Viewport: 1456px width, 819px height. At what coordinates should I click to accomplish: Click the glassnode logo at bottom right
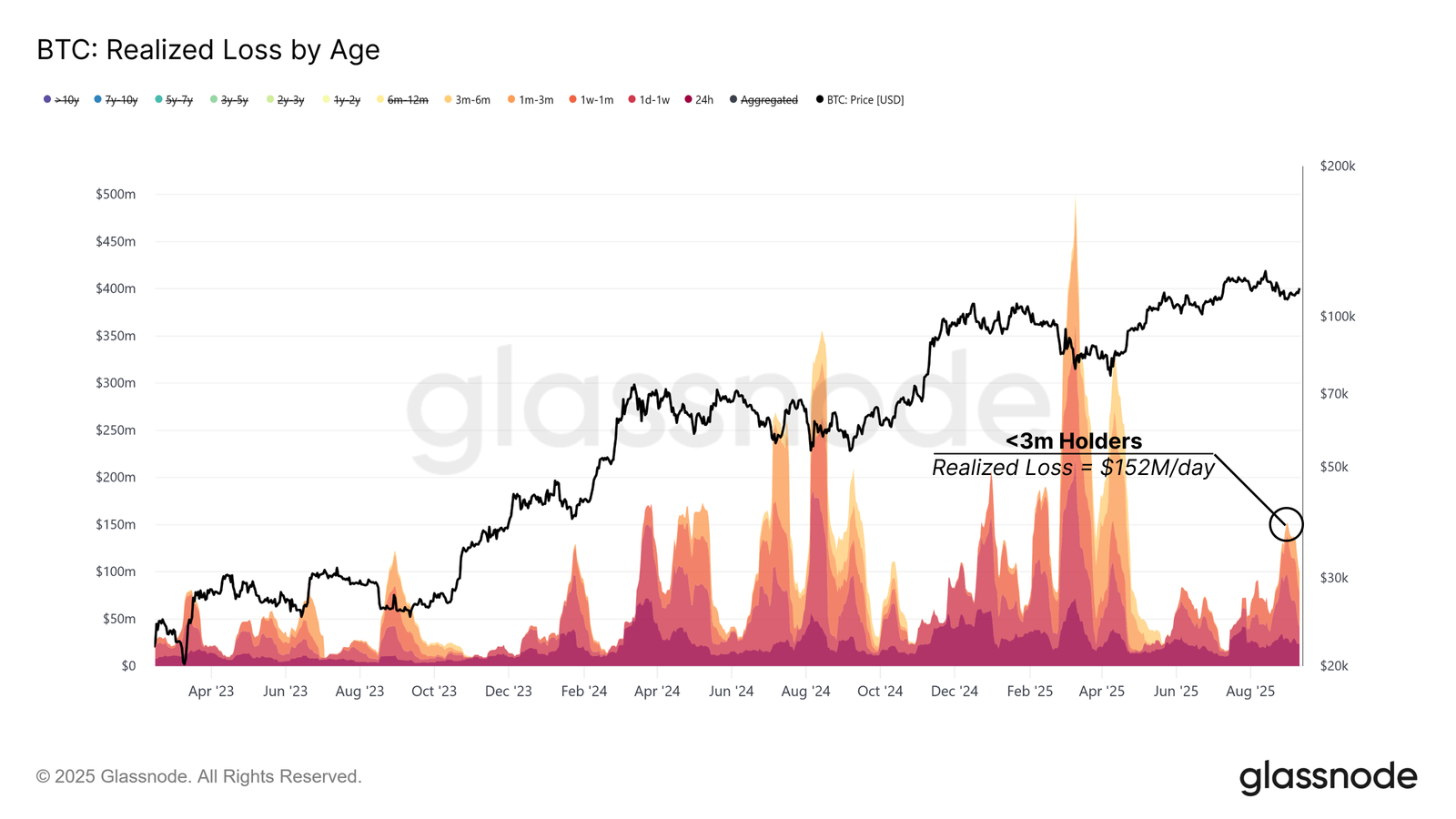[1329, 777]
